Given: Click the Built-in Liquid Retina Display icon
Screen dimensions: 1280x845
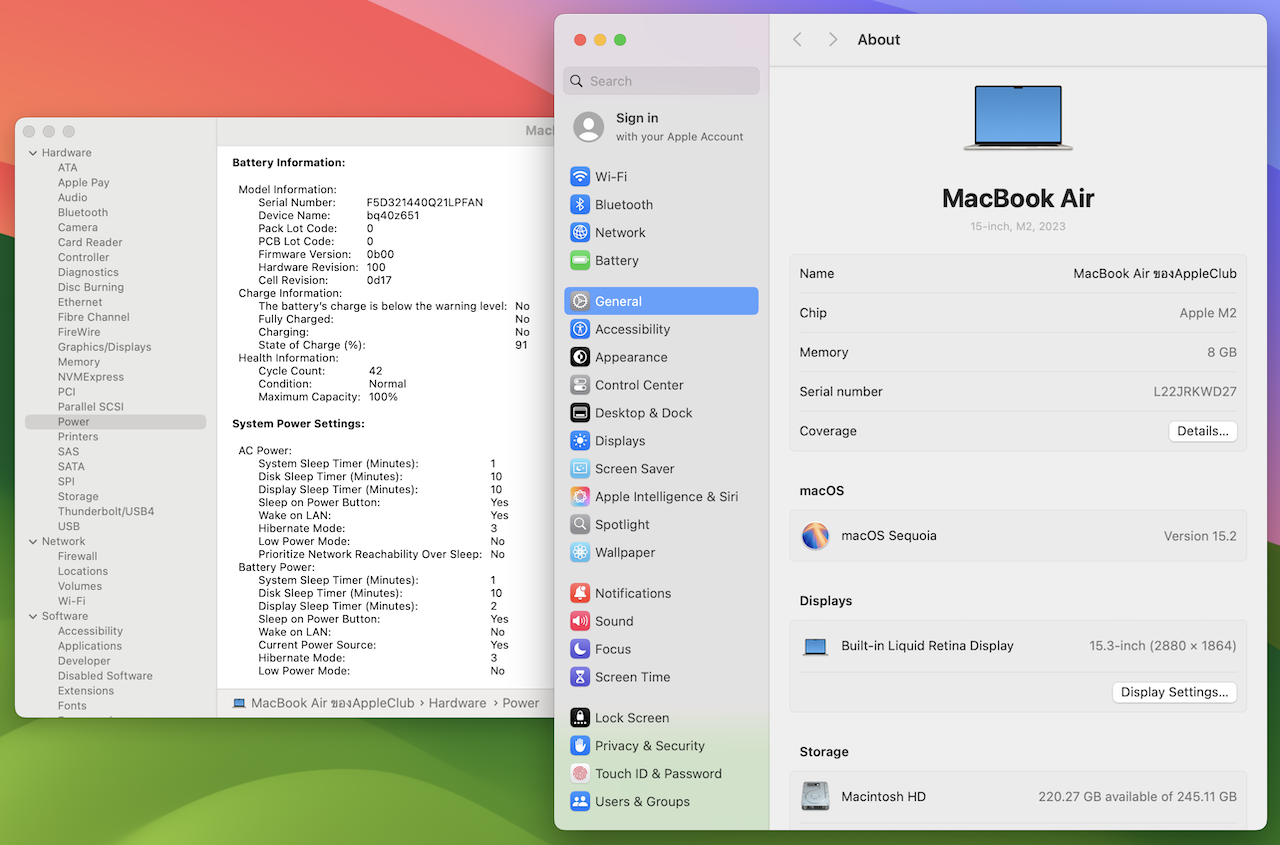Looking at the screenshot, I should click(x=816, y=647).
